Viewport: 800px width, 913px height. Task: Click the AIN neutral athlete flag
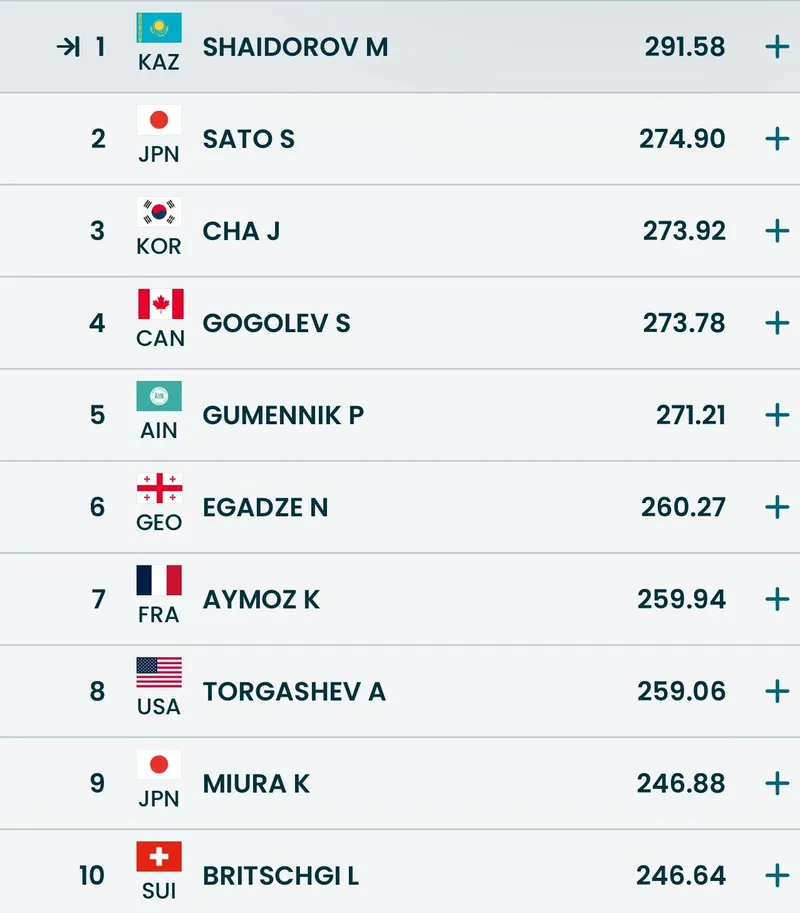tap(159, 396)
